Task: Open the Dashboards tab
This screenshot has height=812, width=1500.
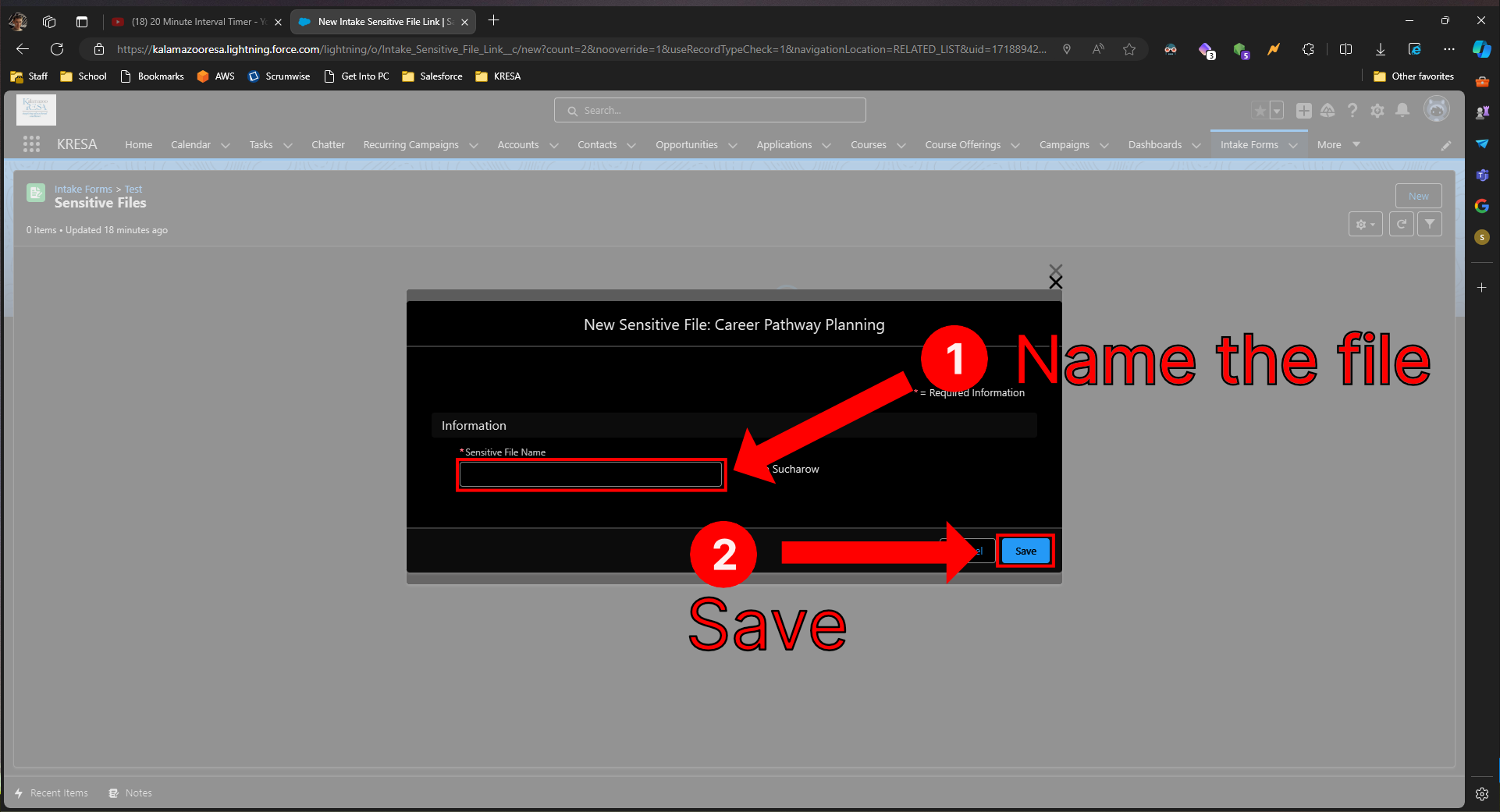Action: pos(1155,145)
